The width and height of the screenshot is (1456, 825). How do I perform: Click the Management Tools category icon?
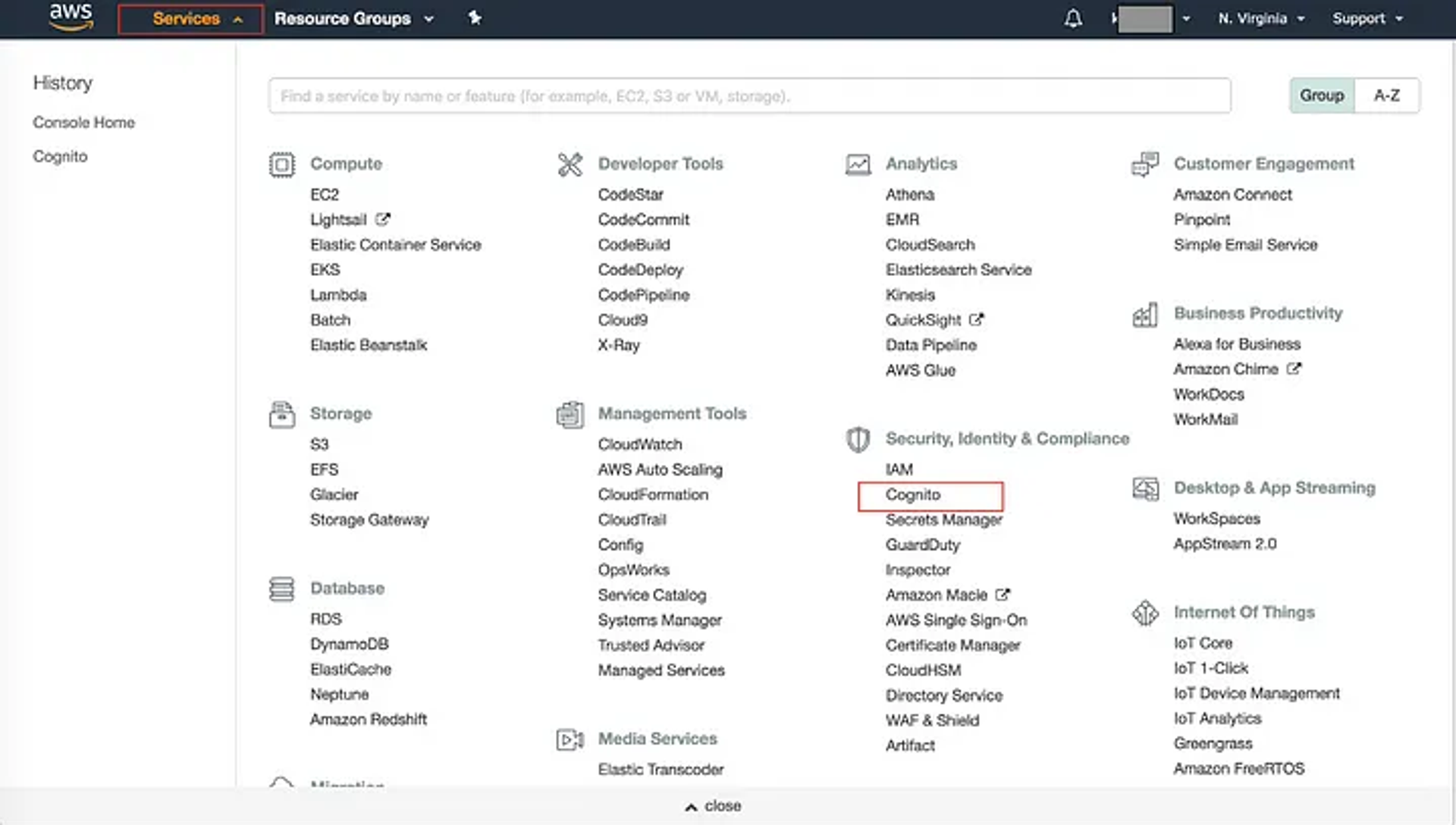click(x=570, y=415)
